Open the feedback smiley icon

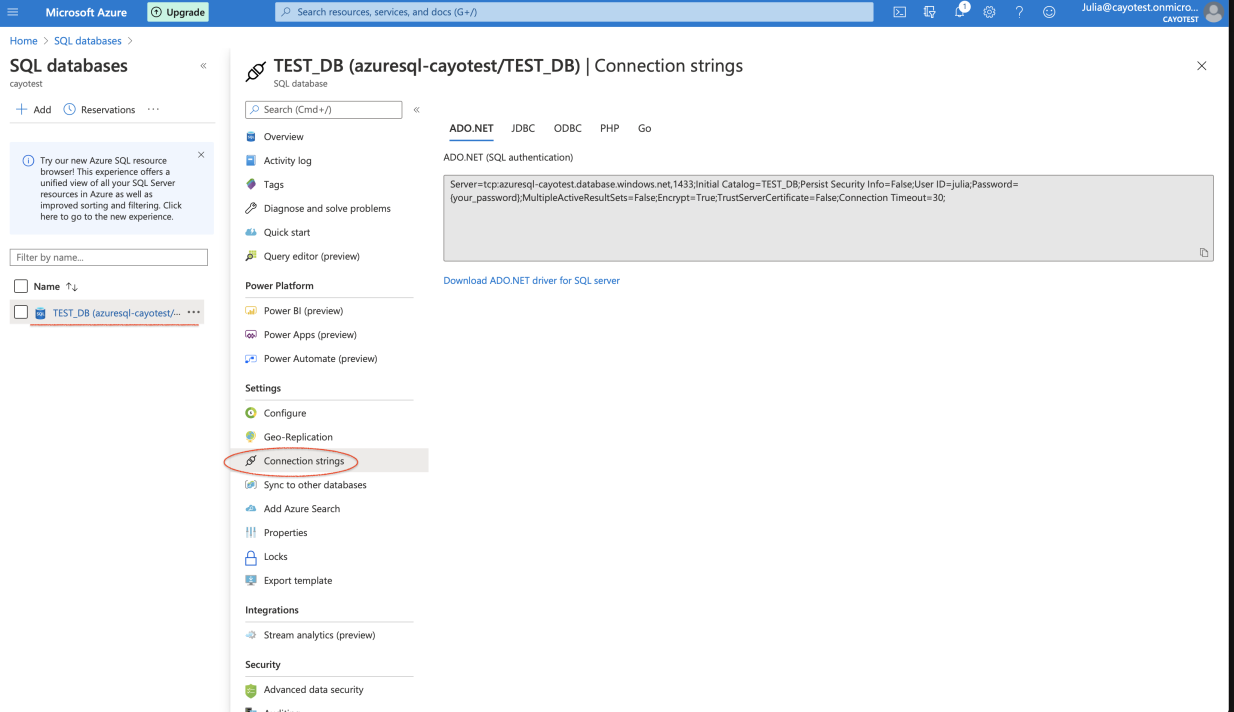coord(1049,12)
